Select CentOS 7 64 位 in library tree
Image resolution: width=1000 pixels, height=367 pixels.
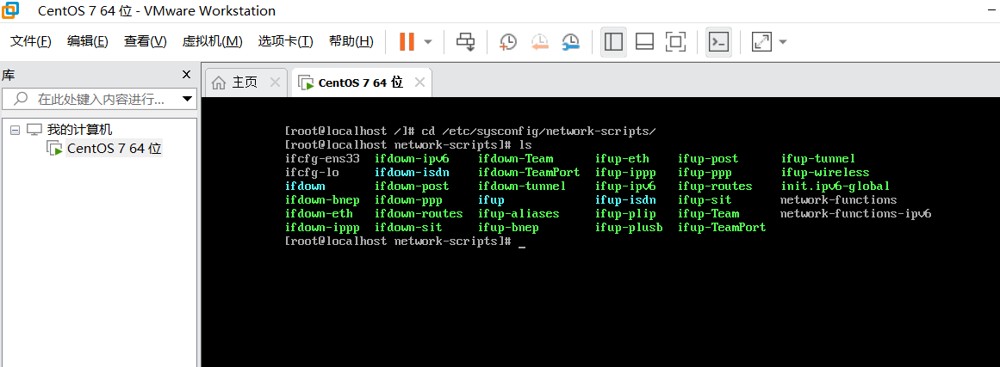114,149
